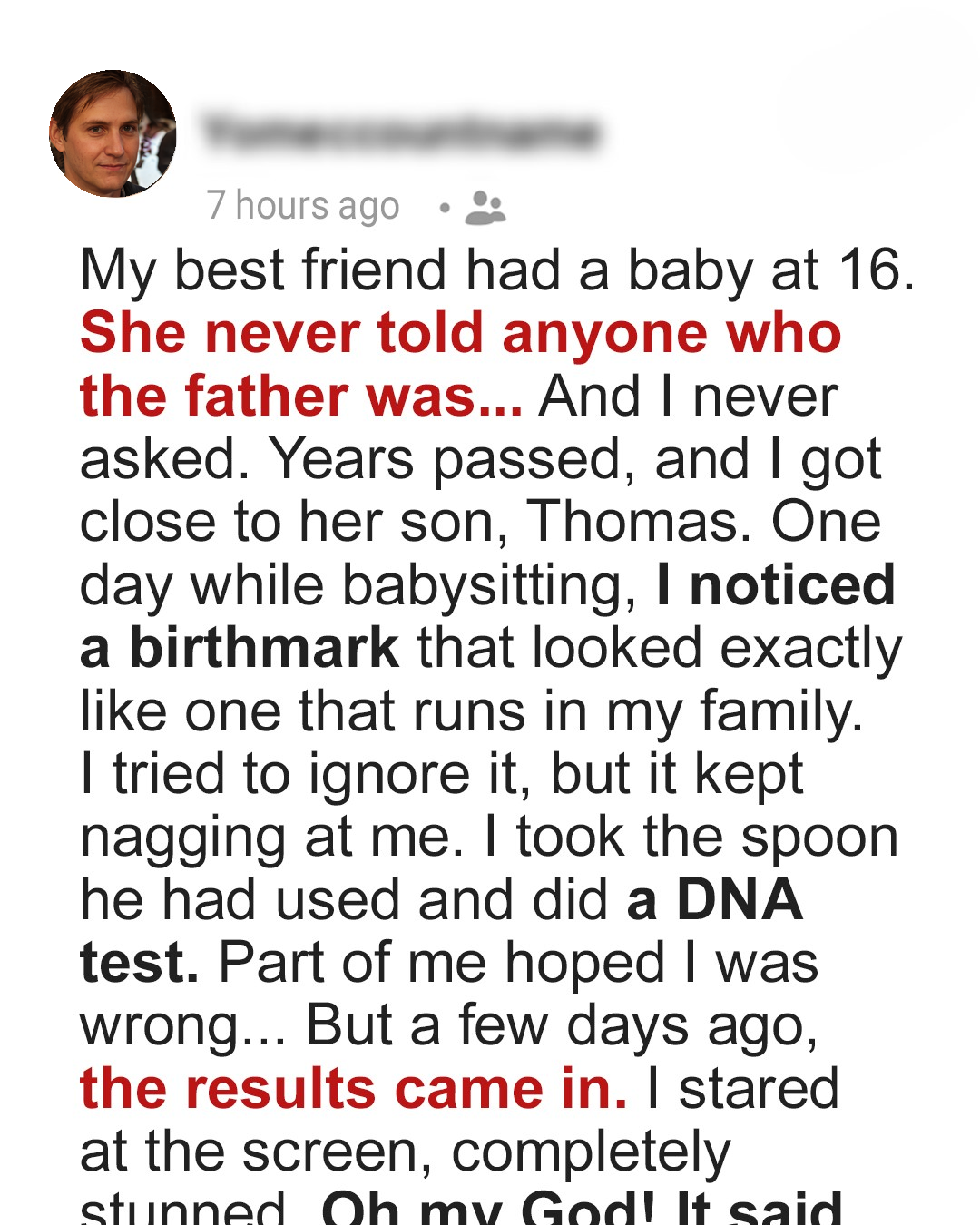Image resolution: width=980 pixels, height=1225 pixels.
Task: Open the "7 hours ago" timestamp
Action: [302, 206]
